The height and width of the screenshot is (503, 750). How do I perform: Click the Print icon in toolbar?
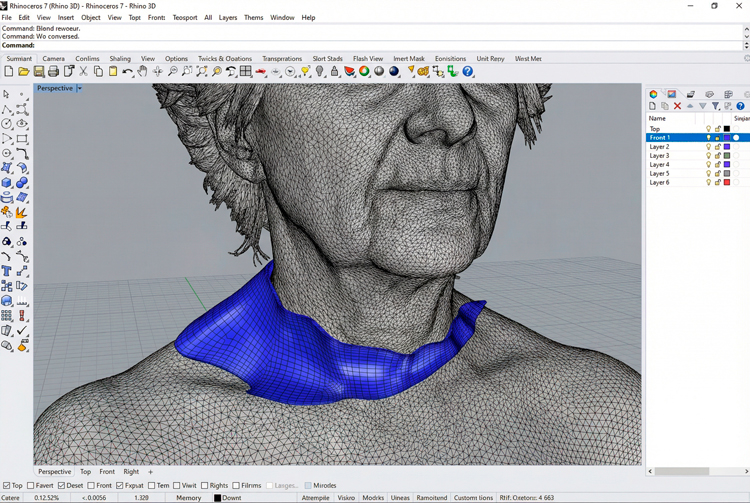pyautogui.click(x=54, y=72)
